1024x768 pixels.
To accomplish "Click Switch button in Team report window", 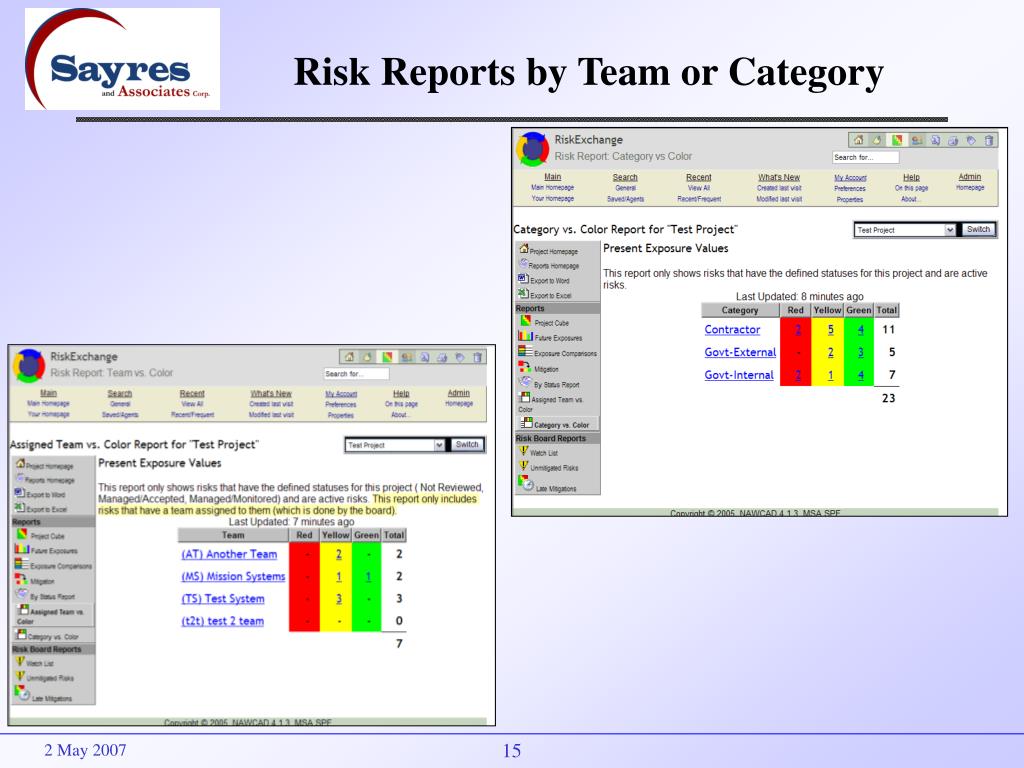I will 467,445.
